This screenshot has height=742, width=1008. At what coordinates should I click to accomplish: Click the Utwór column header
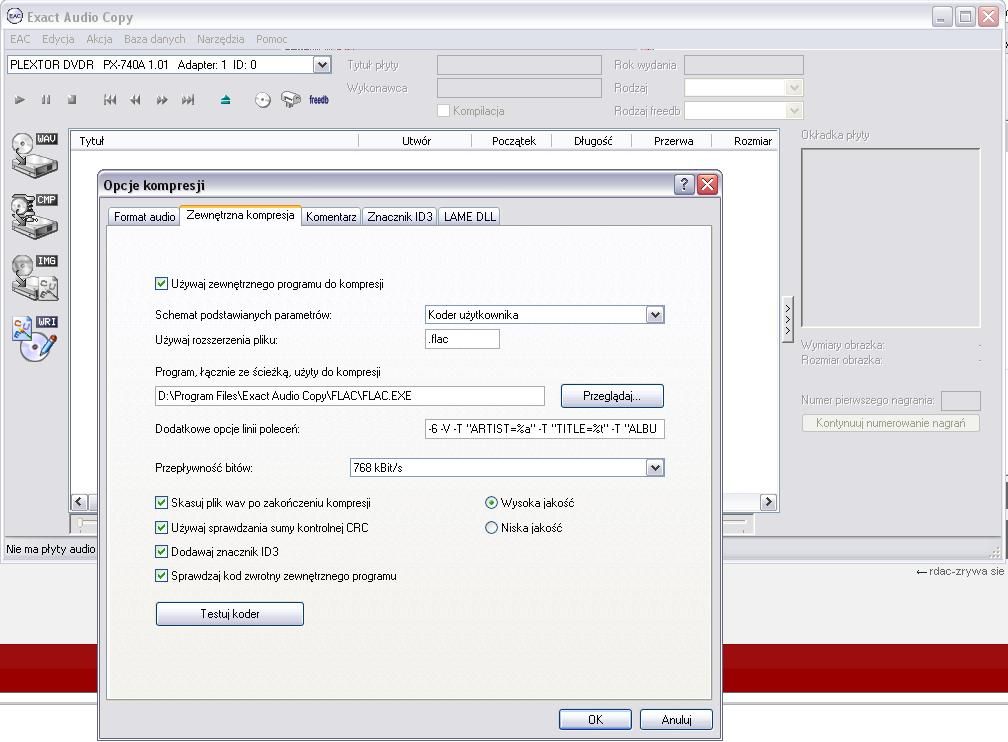(x=416, y=141)
